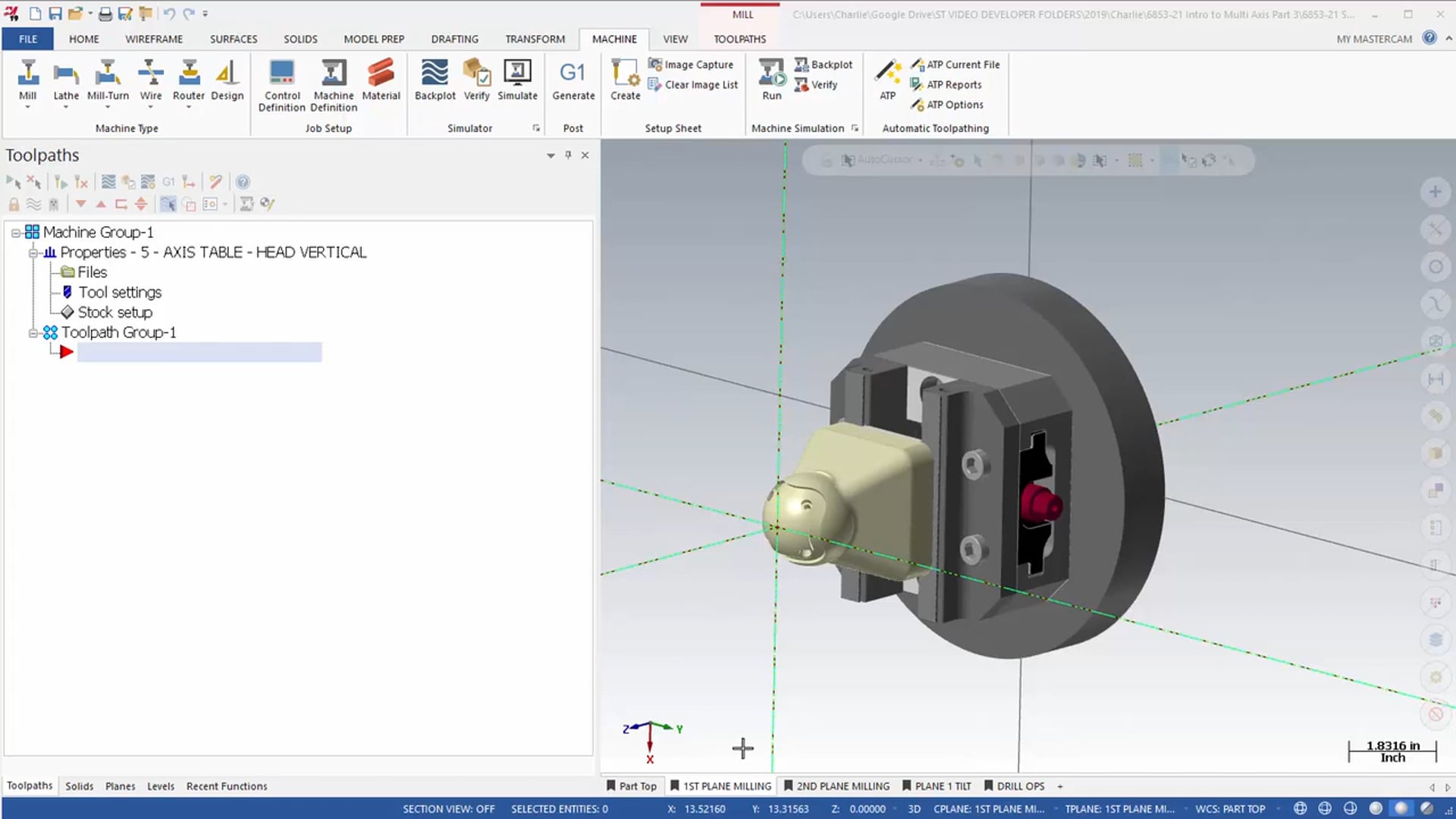Toggle visibility of Stock setup item

[x=68, y=312]
